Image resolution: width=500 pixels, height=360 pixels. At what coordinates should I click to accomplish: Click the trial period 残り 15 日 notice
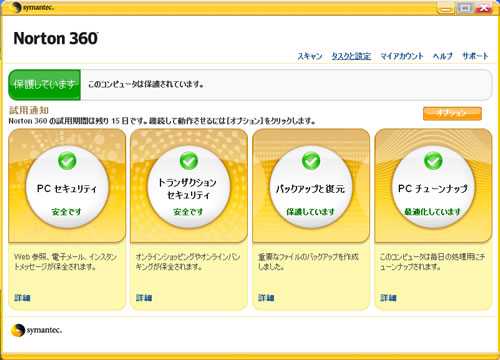pyautogui.click(x=162, y=121)
